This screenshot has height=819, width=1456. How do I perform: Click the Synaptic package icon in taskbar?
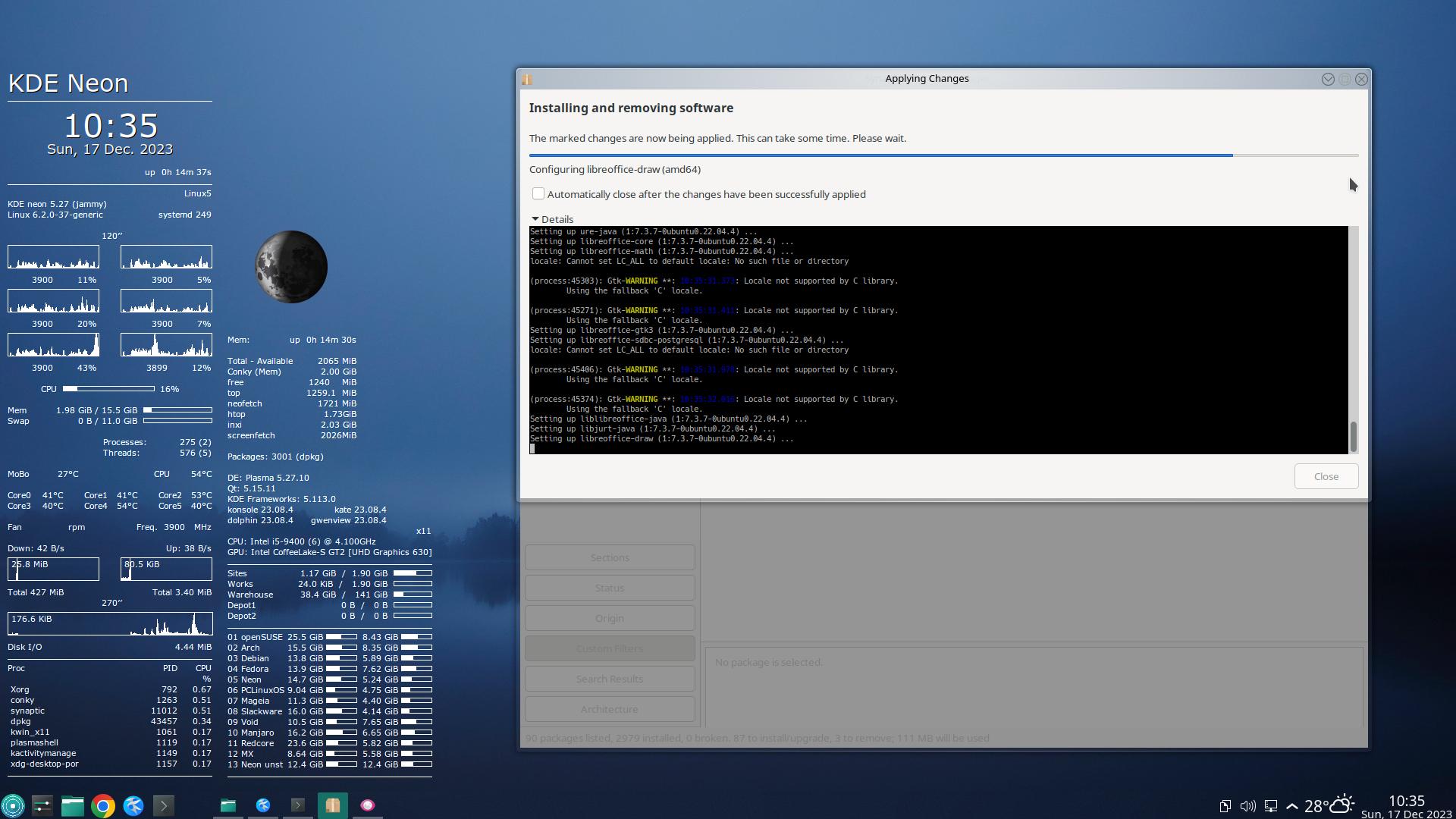333,805
